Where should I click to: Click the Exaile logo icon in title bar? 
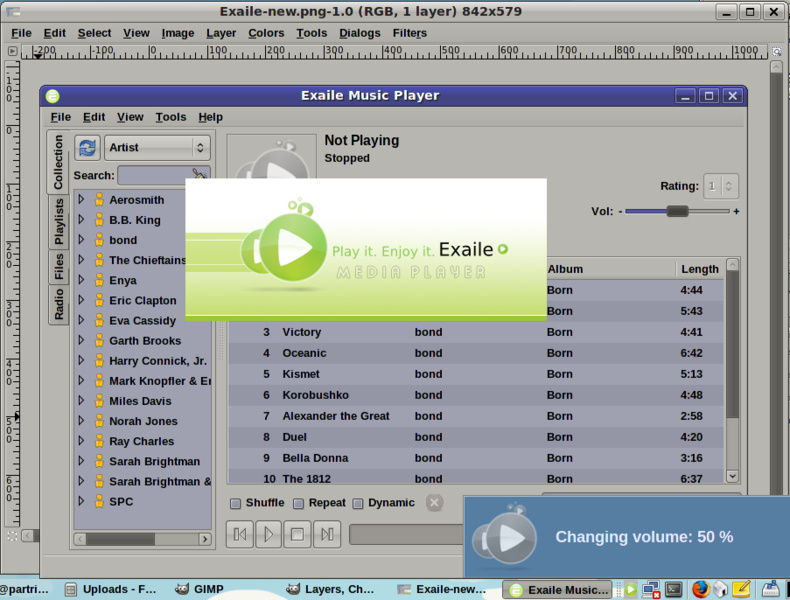click(52, 96)
